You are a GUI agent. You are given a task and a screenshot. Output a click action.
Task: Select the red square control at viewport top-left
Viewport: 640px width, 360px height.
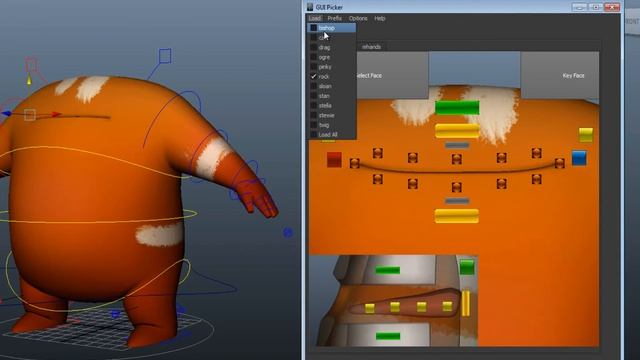31,65
